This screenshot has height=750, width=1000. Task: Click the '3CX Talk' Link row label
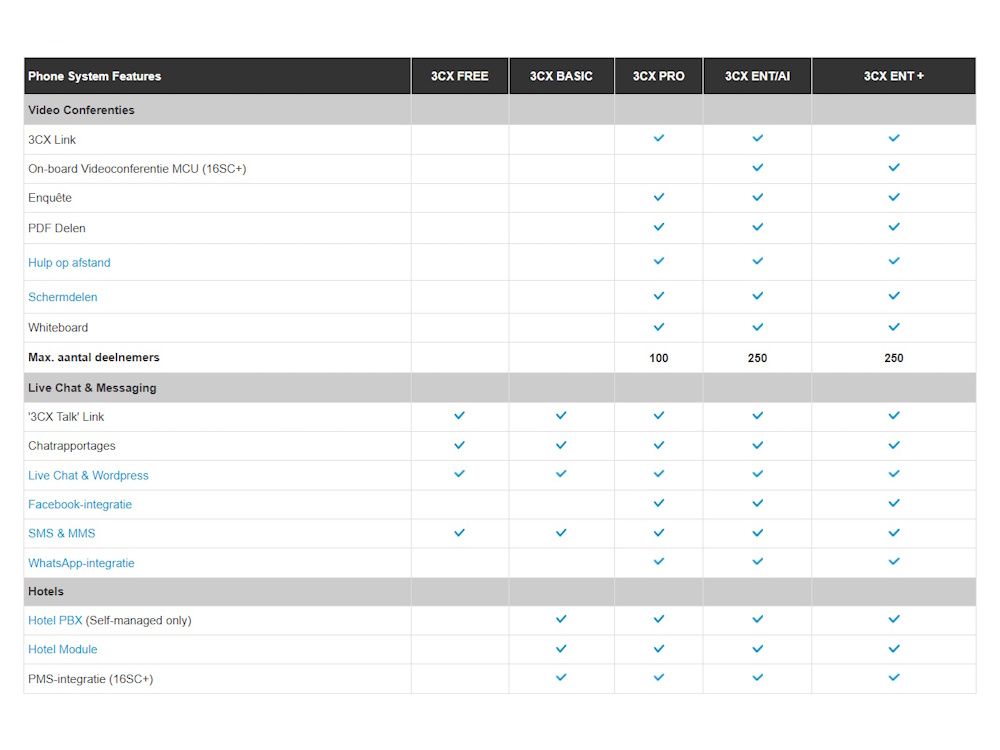(66, 417)
